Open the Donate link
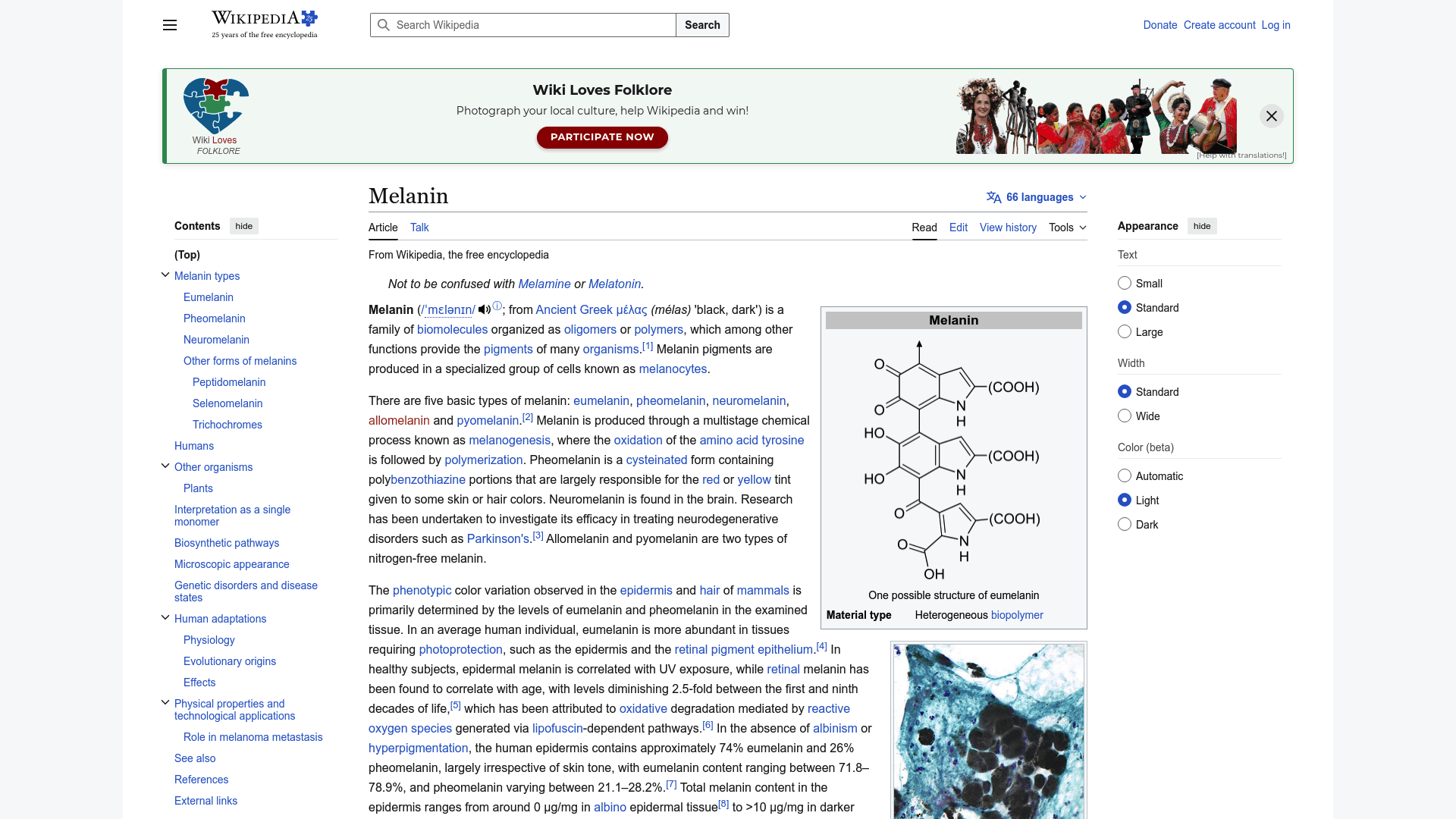1456x819 pixels. tap(1160, 25)
